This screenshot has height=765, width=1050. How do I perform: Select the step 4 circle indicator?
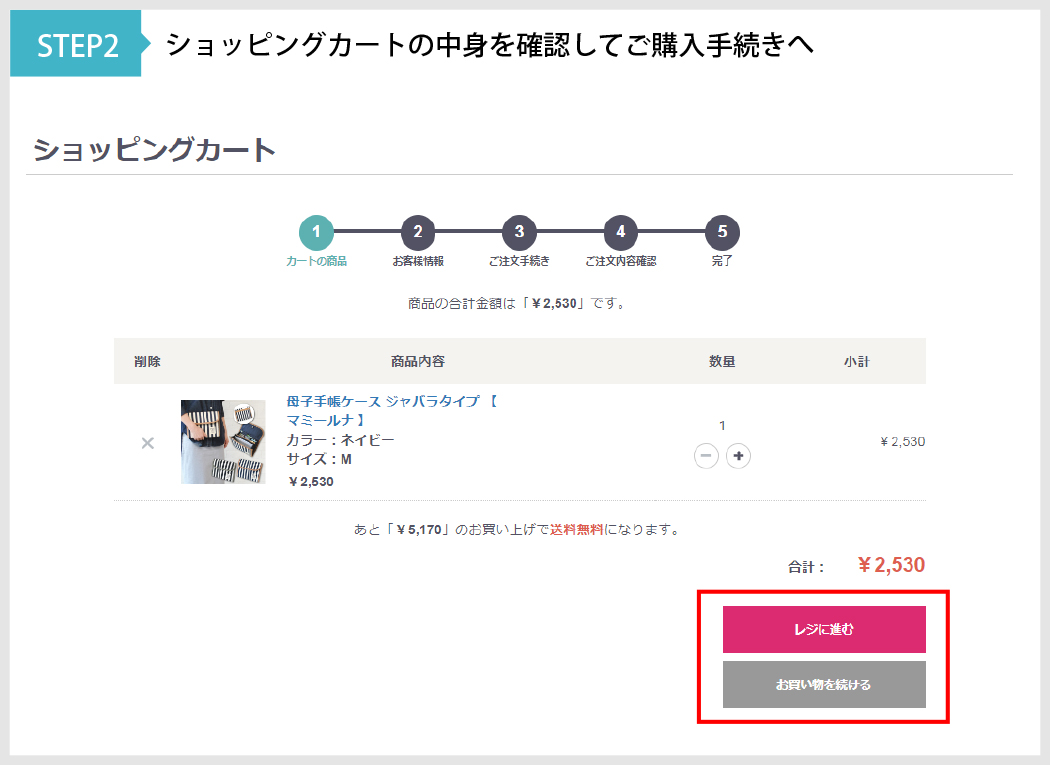pyautogui.click(x=620, y=233)
